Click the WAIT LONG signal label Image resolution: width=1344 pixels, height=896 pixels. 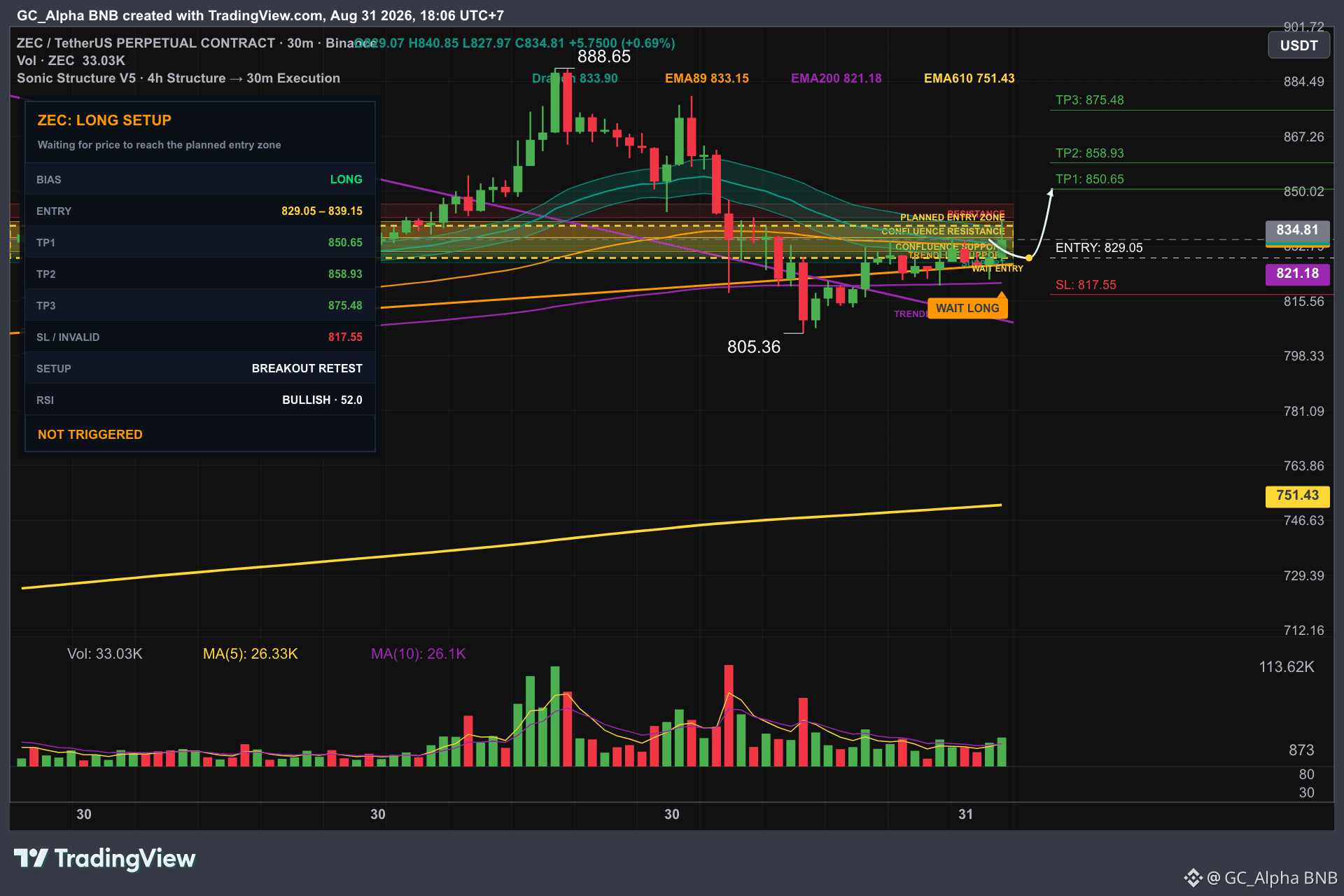pyautogui.click(x=967, y=308)
